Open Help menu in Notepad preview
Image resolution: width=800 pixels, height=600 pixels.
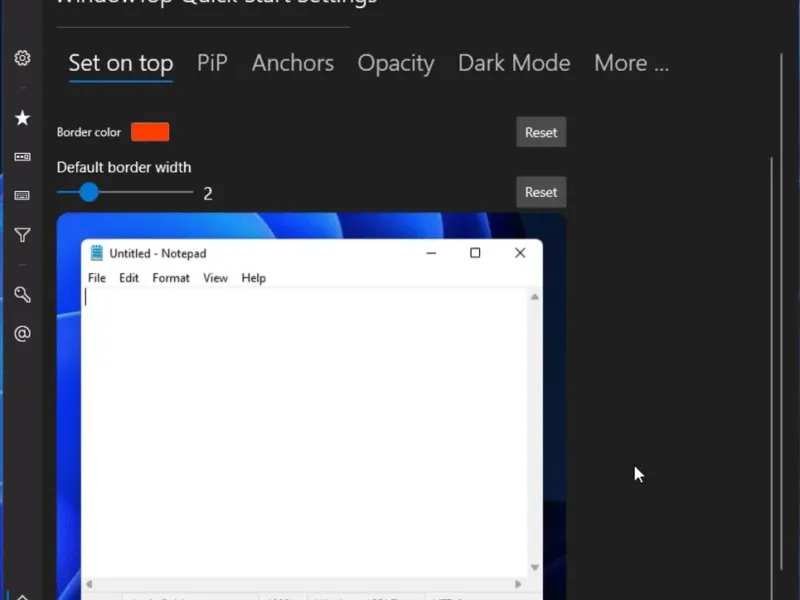tap(254, 278)
